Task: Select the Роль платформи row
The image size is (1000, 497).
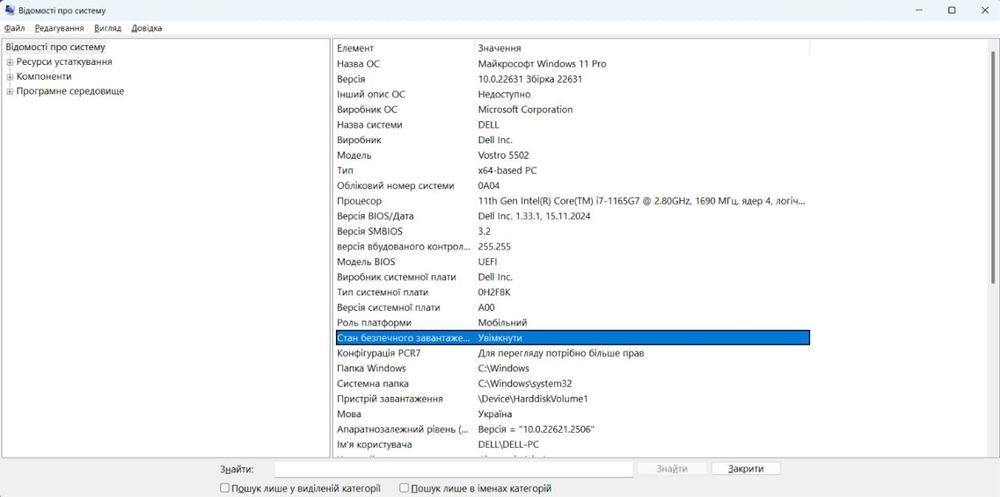Action: [573, 323]
